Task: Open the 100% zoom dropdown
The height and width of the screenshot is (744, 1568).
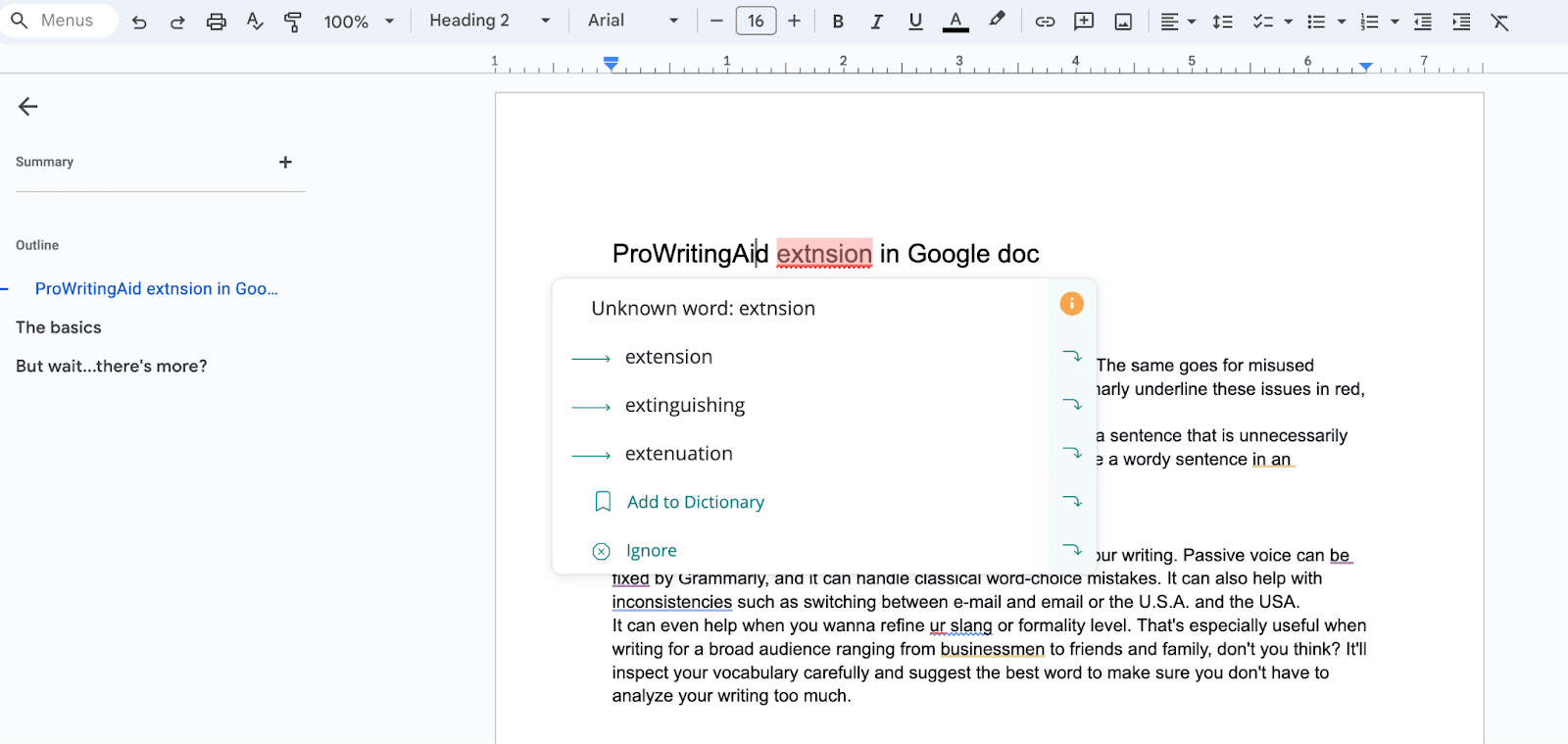Action: 359,22
